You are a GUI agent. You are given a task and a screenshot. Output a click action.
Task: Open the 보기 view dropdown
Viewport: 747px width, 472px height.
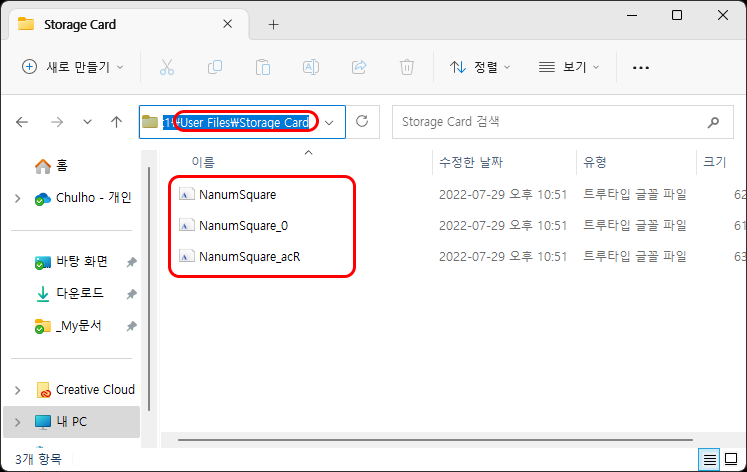(x=569, y=67)
